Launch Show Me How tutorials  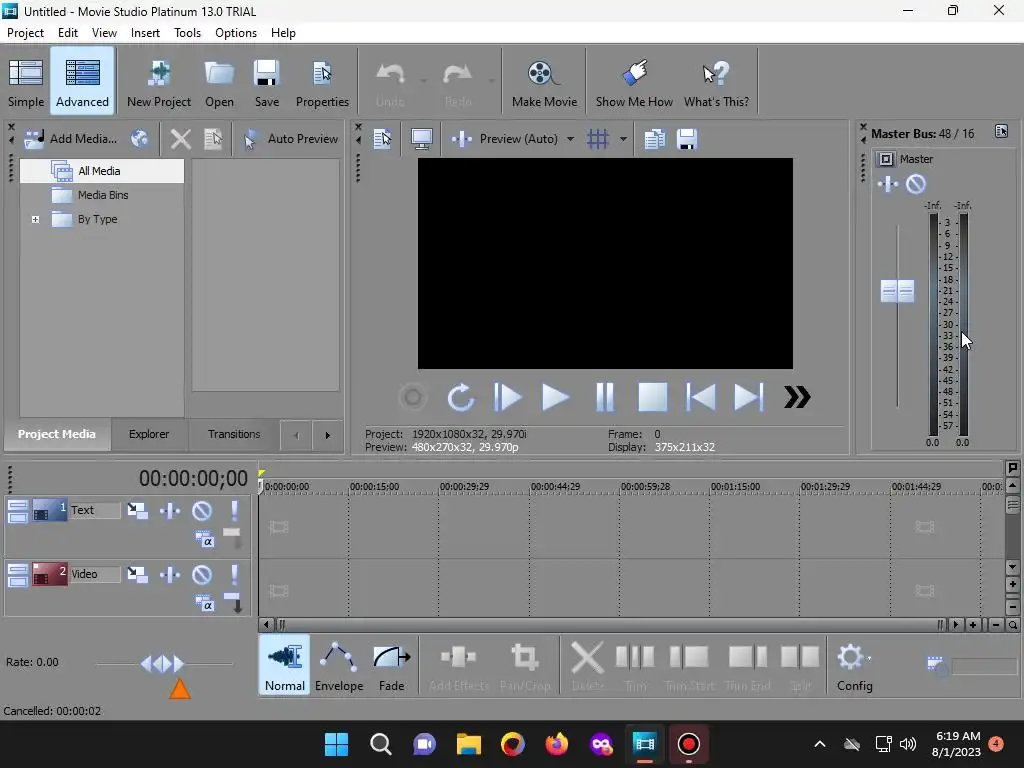pos(633,82)
